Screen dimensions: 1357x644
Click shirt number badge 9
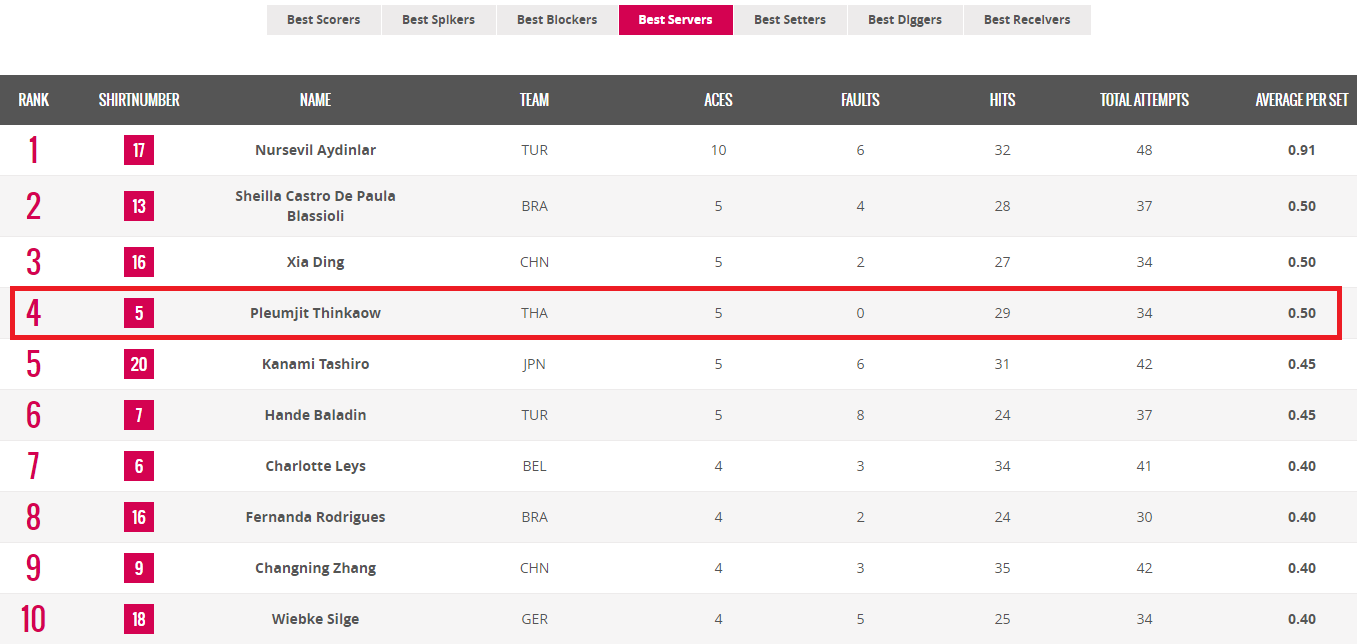(139, 569)
